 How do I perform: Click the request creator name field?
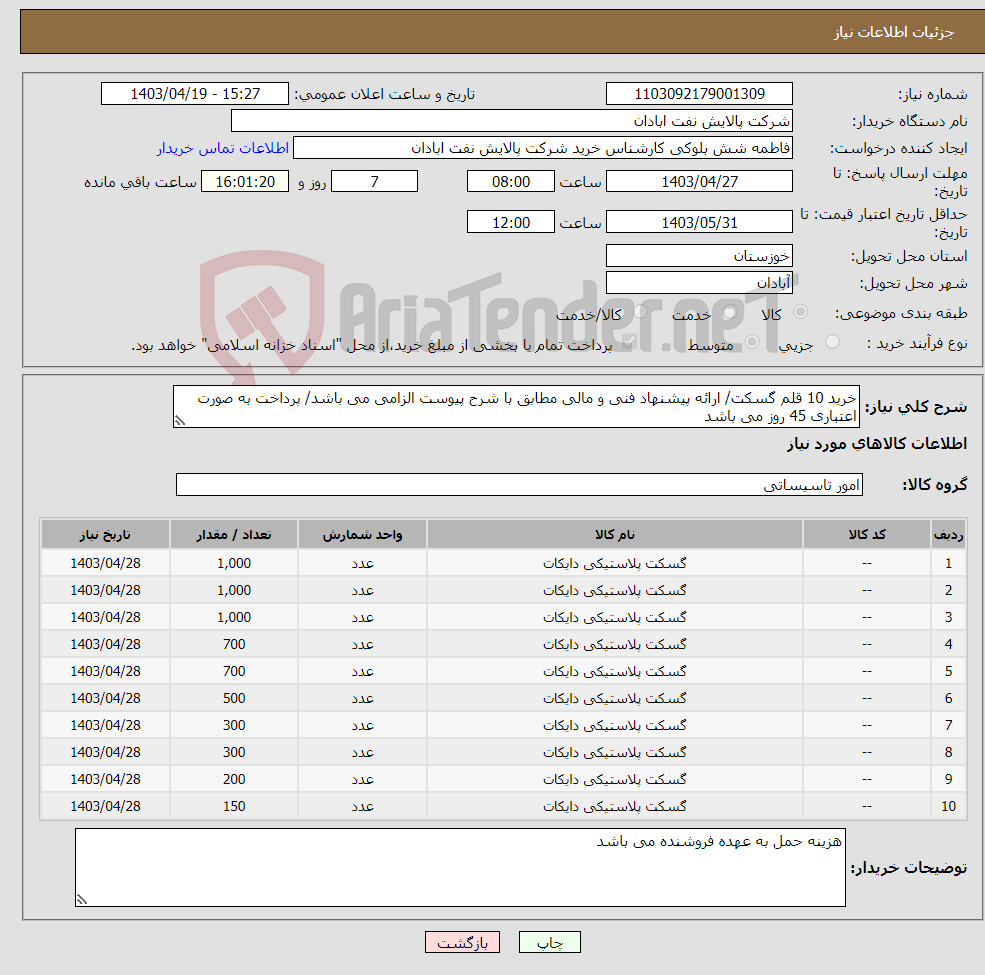[x=543, y=148]
